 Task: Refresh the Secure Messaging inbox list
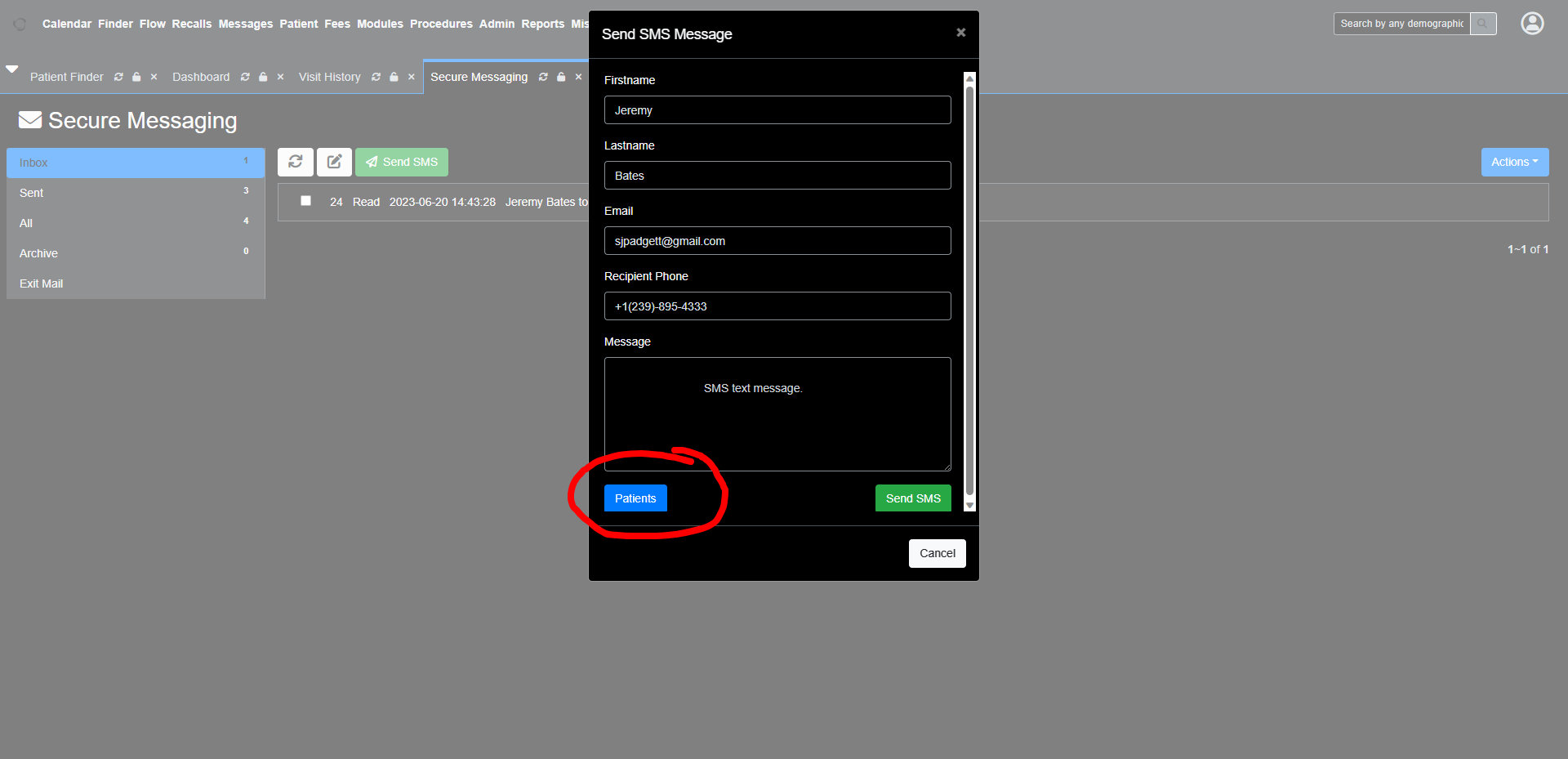(x=295, y=162)
